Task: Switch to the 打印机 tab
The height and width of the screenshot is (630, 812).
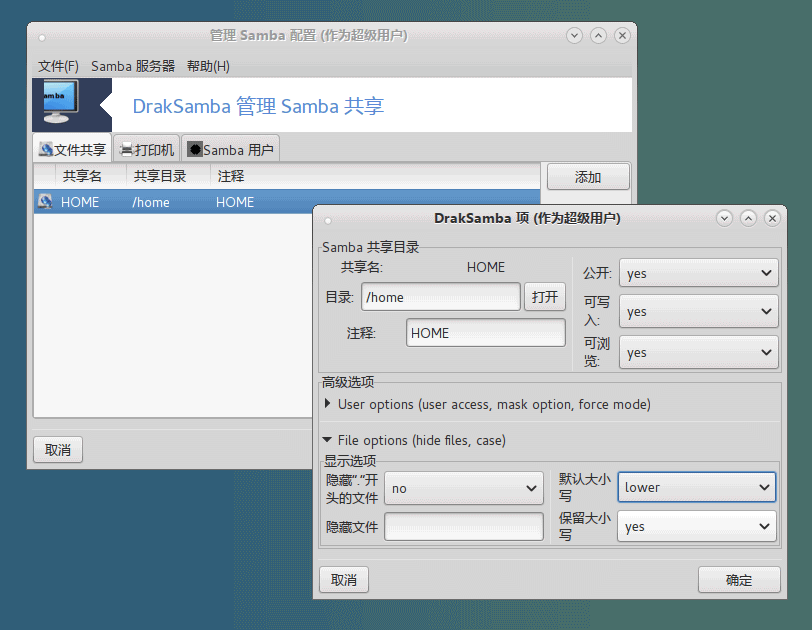Action: (147, 150)
